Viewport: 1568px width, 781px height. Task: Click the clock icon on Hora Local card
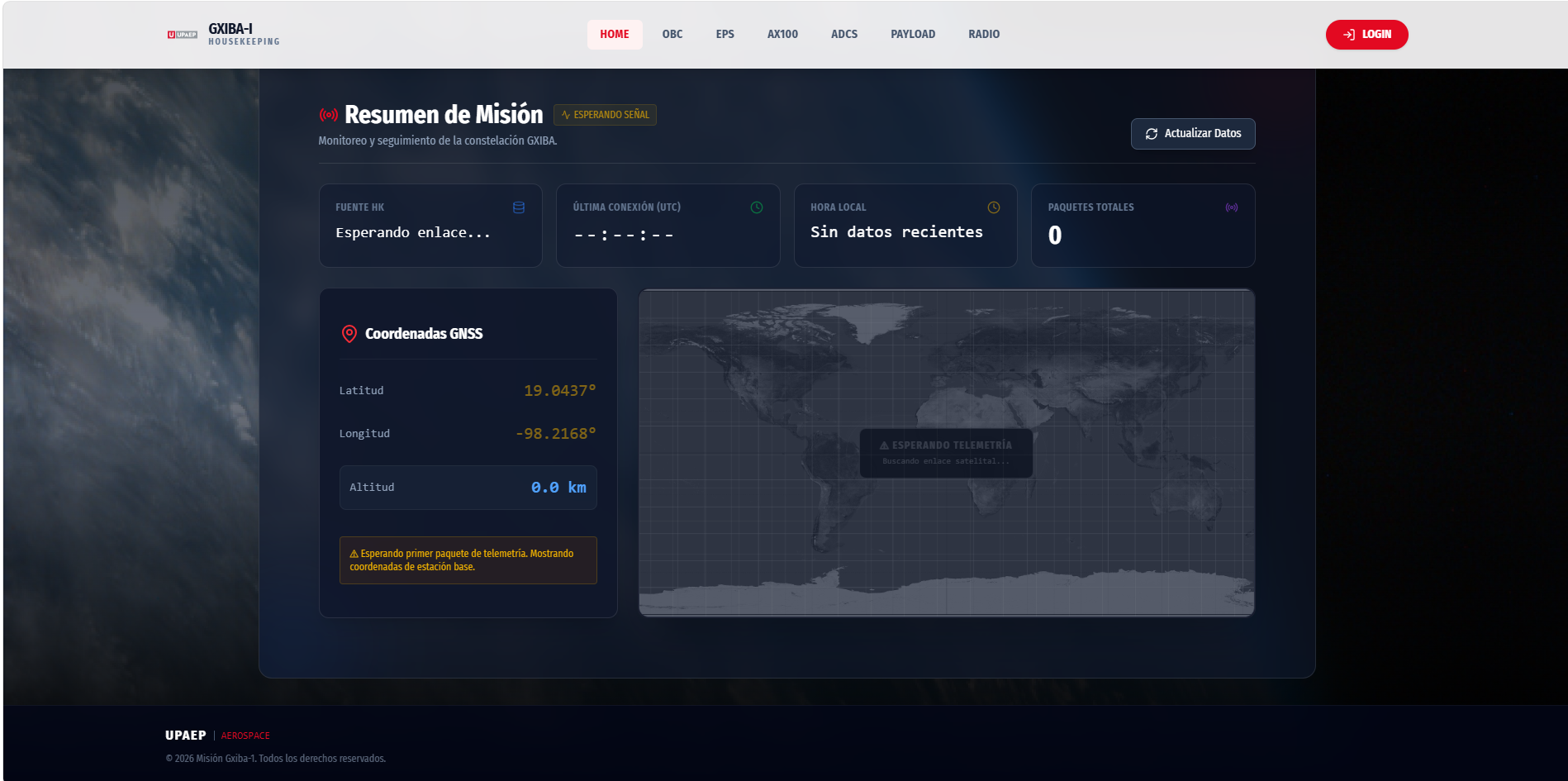click(x=994, y=207)
